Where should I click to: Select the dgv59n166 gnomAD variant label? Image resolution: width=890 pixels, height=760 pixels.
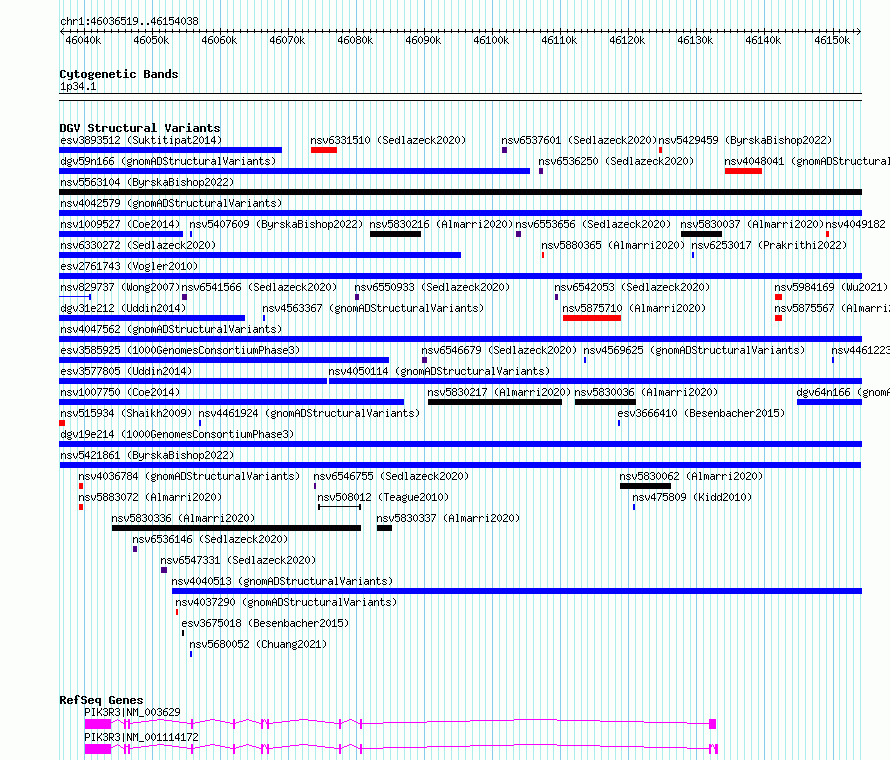pos(168,161)
